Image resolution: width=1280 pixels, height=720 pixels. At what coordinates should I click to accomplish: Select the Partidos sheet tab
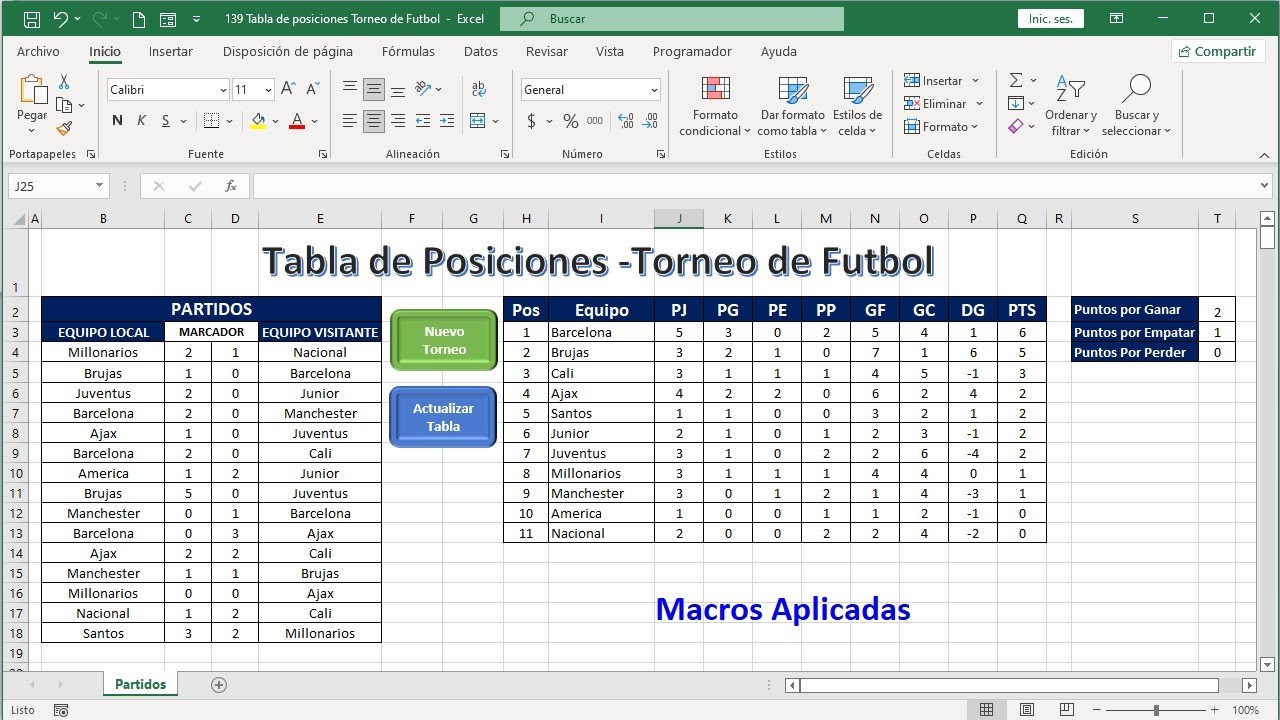click(x=140, y=685)
